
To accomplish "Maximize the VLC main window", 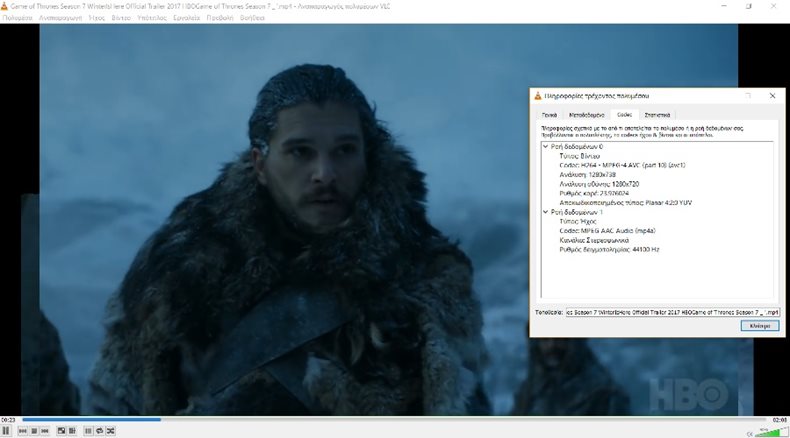I will tap(749, 6).
